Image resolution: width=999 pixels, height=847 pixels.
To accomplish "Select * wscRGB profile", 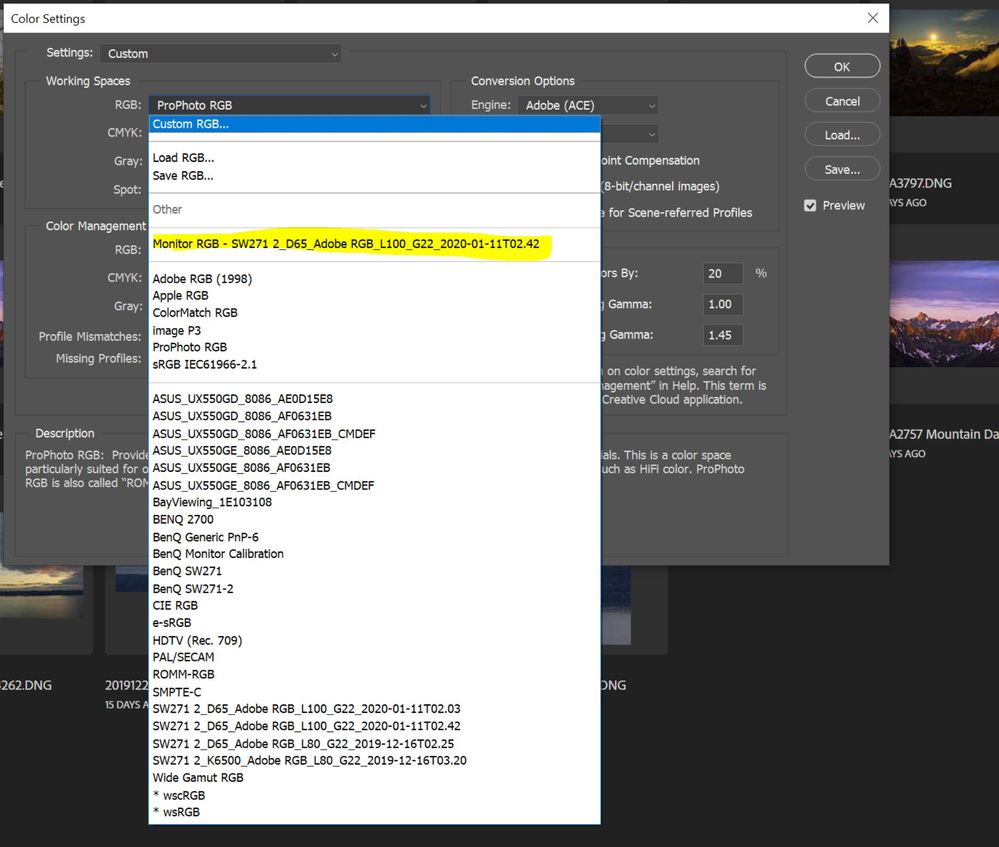I will 375,795.
